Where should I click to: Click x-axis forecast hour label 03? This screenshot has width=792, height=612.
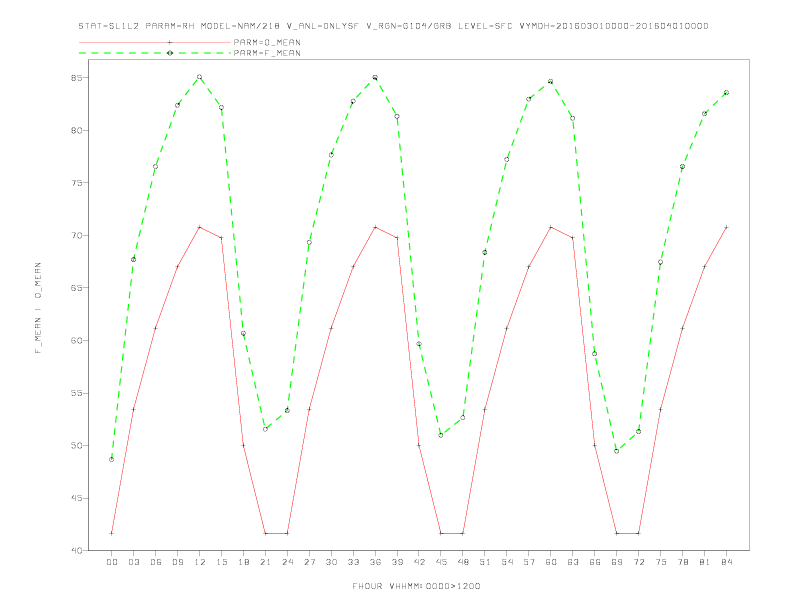(134, 562)
